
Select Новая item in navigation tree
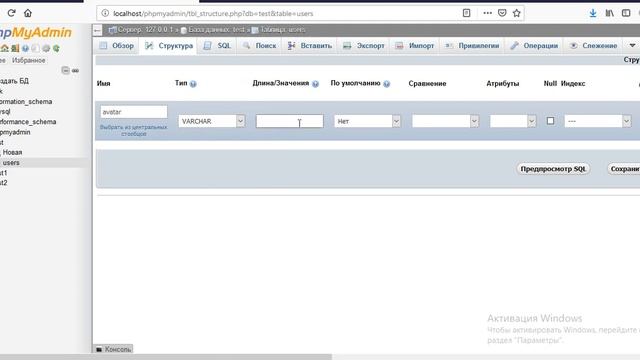[12, 152]
